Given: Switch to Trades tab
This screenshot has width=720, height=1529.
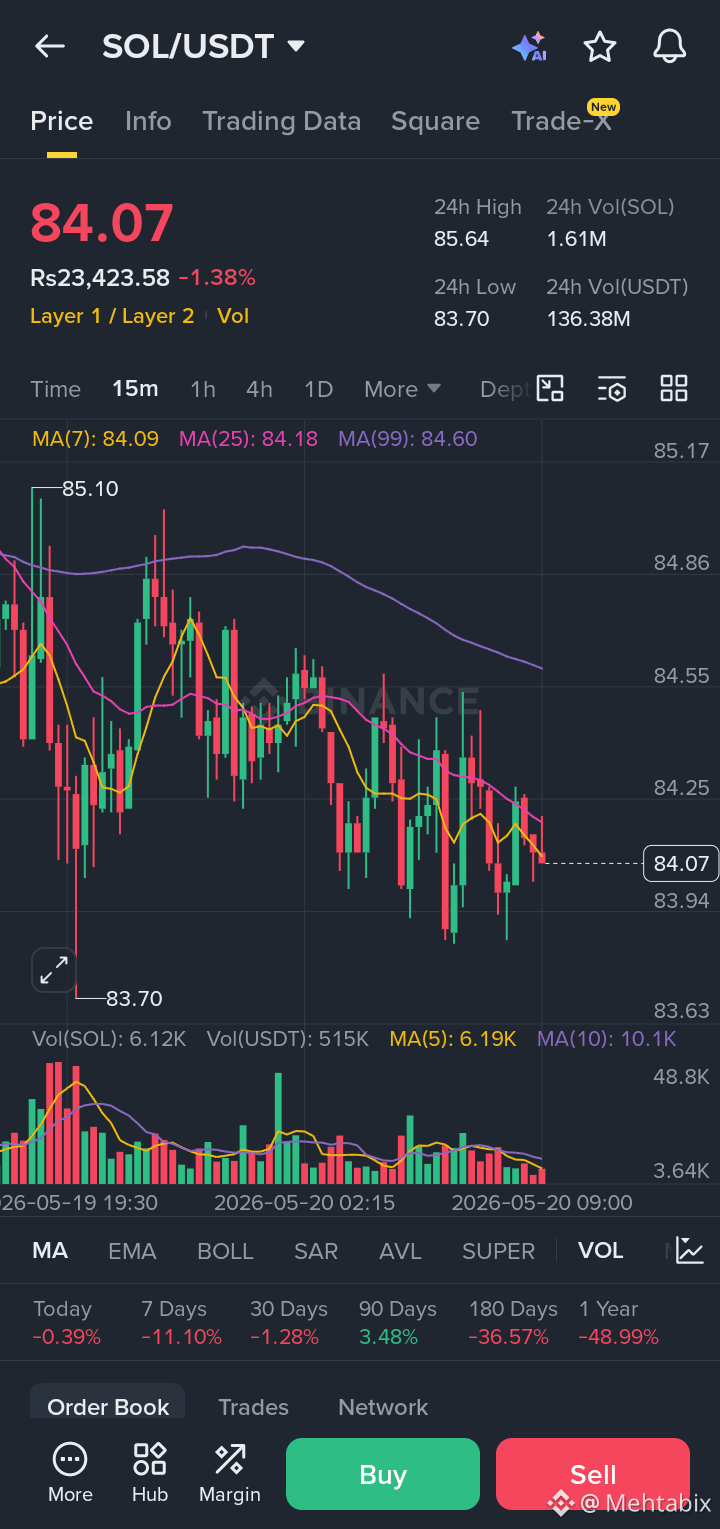Looking at the screenshot, I should [x=253, y=1407].
